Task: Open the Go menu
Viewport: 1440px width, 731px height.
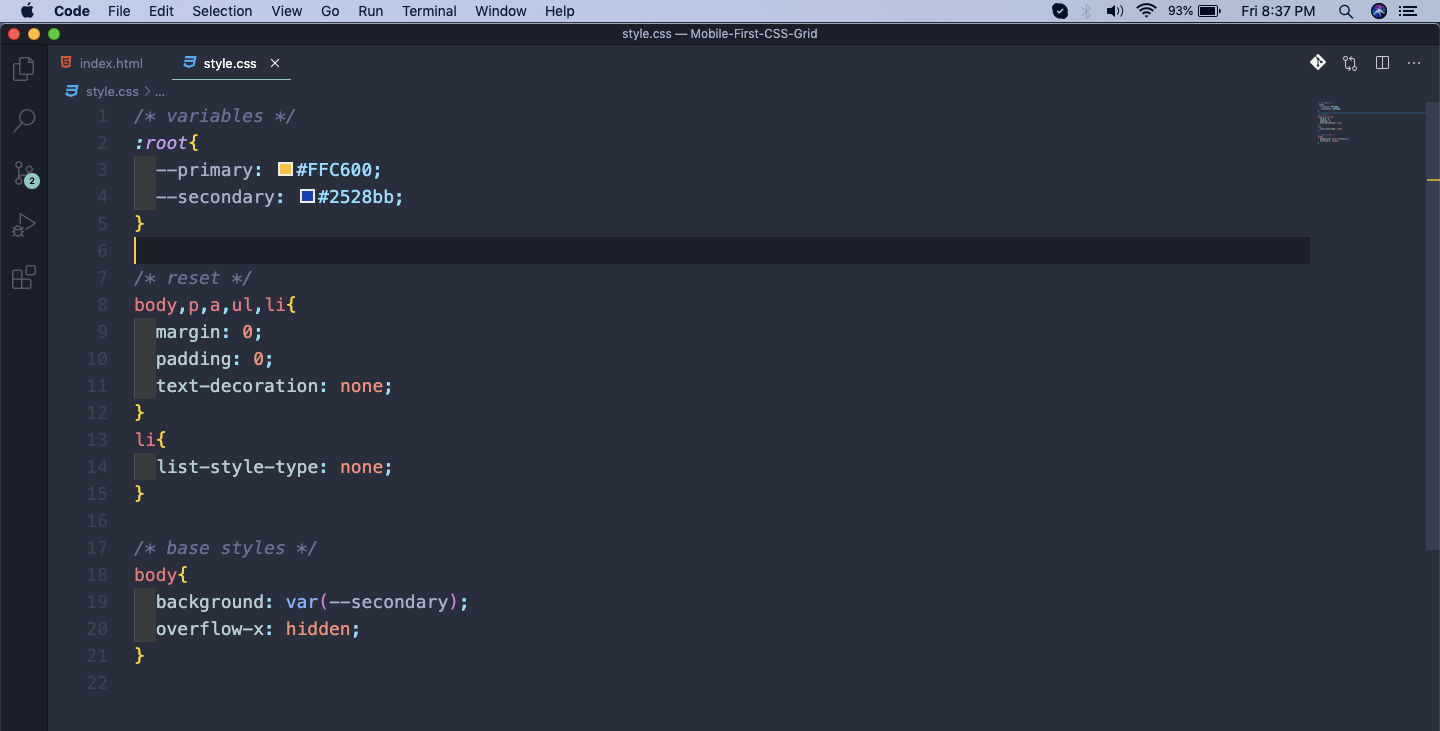Action: coord(330,11)
